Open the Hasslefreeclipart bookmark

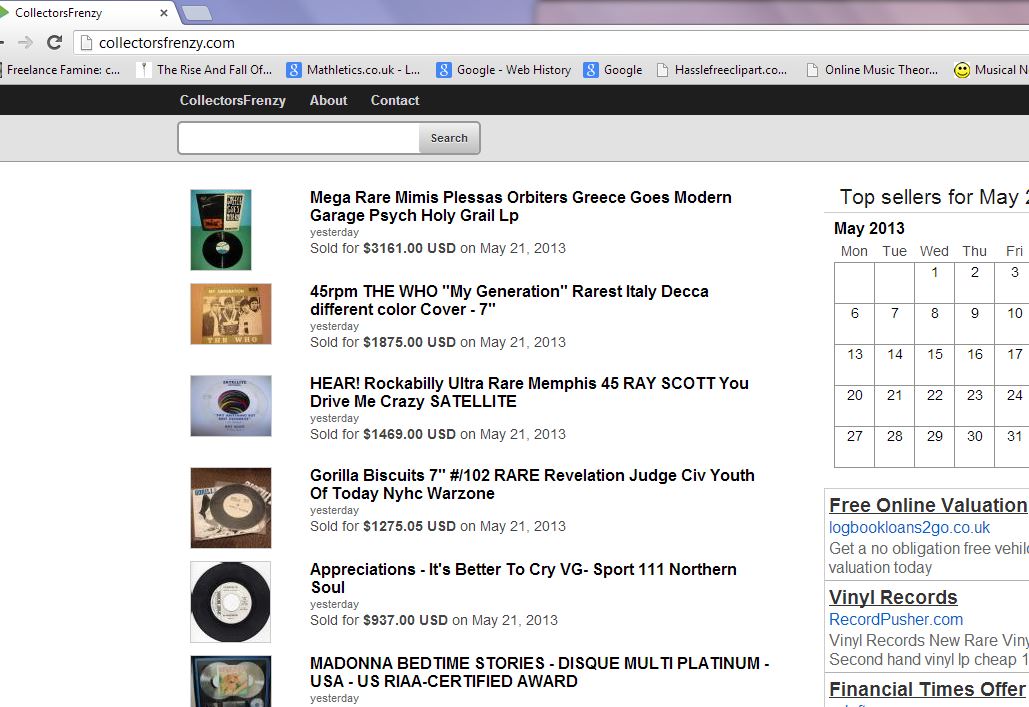722,70
